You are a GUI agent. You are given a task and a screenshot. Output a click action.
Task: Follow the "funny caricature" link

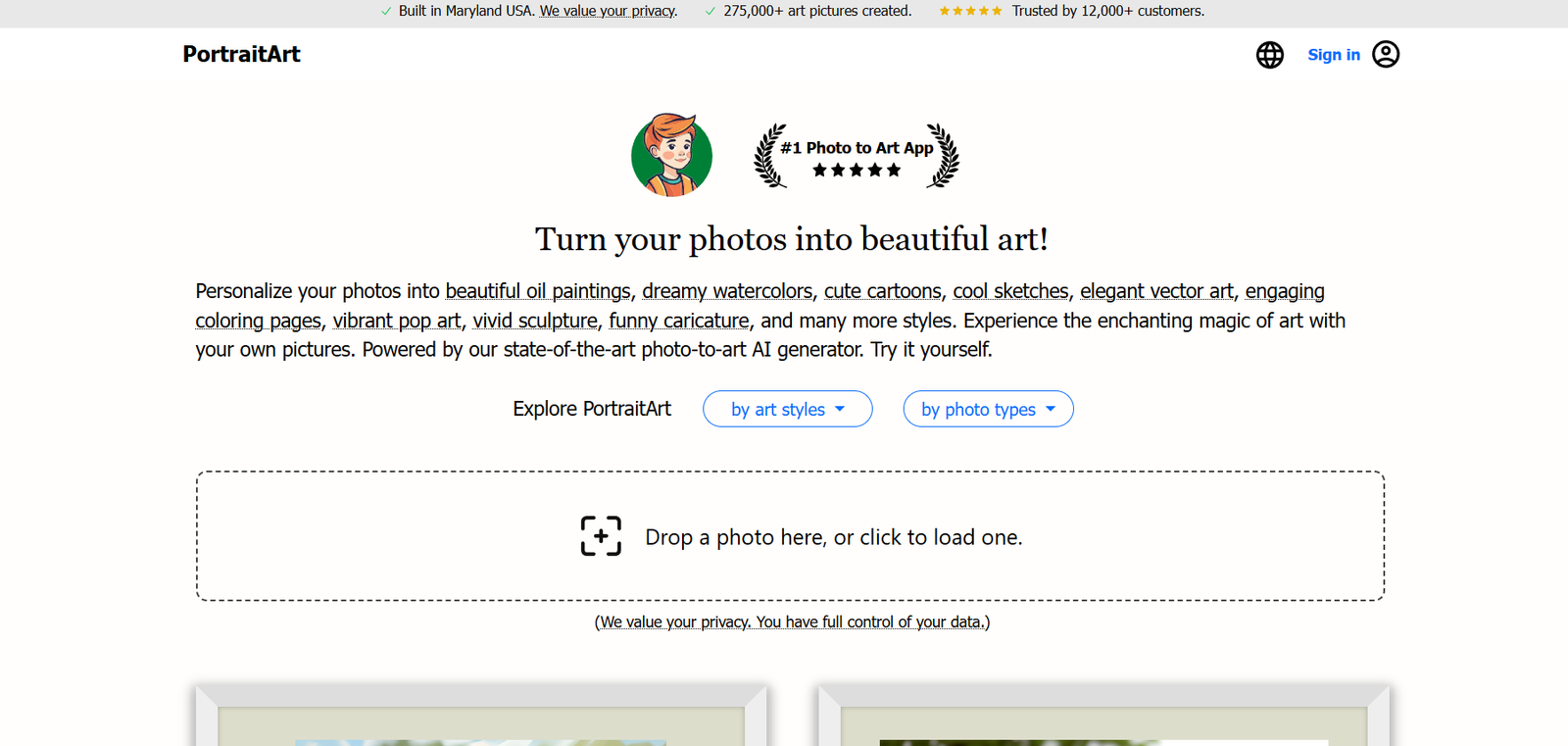tap(678, 321)
